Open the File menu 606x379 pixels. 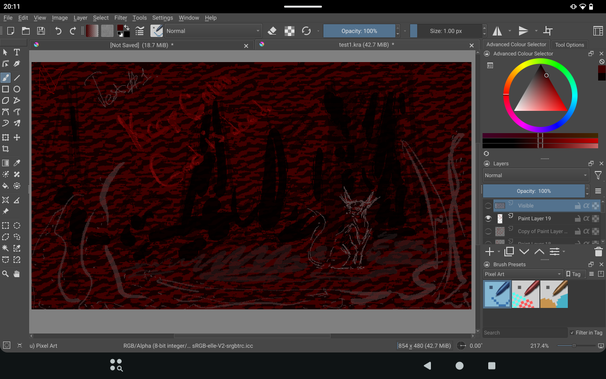coord(8,18)
